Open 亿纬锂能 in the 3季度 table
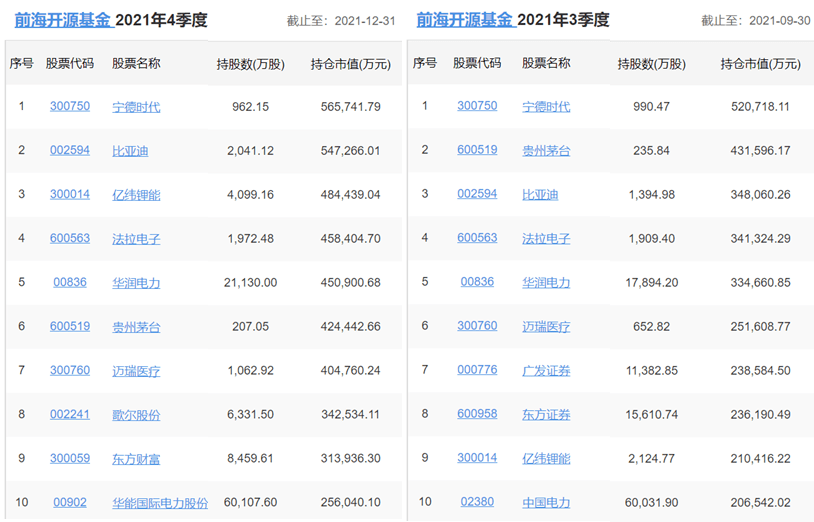The width and height of the screenshot is (814, 522). pos(546,458)
